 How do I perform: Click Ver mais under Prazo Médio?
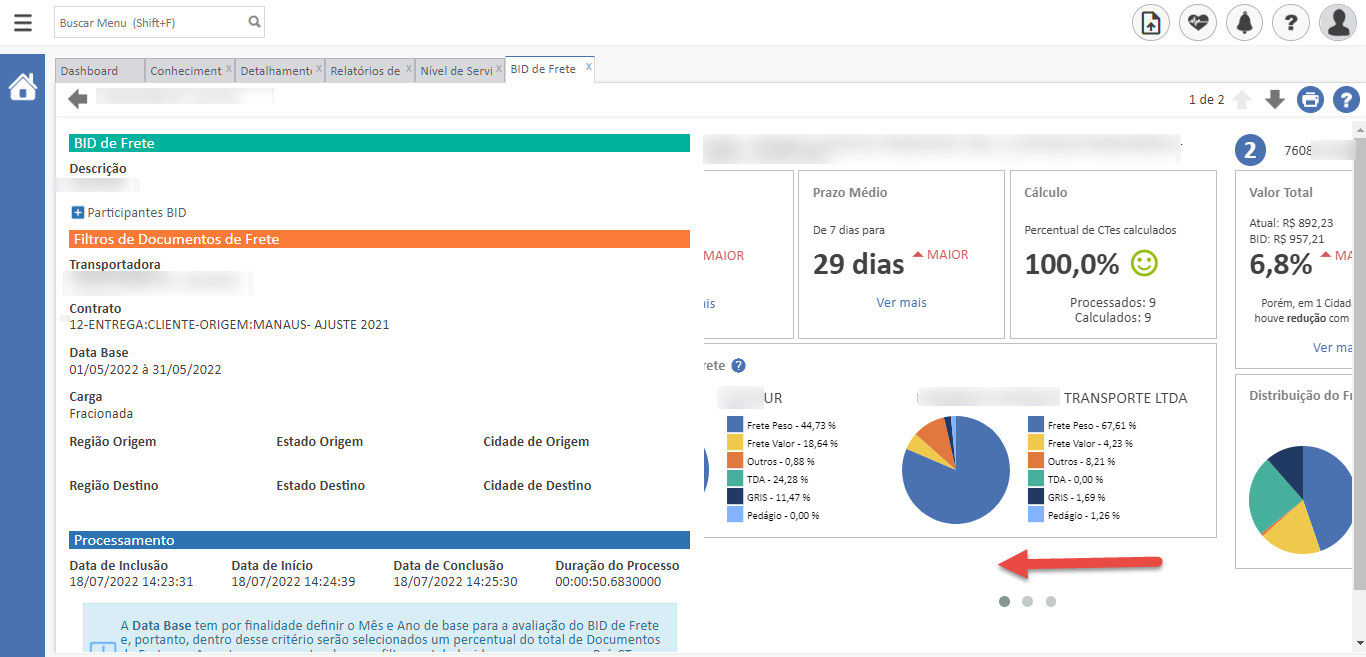point(901,303)
